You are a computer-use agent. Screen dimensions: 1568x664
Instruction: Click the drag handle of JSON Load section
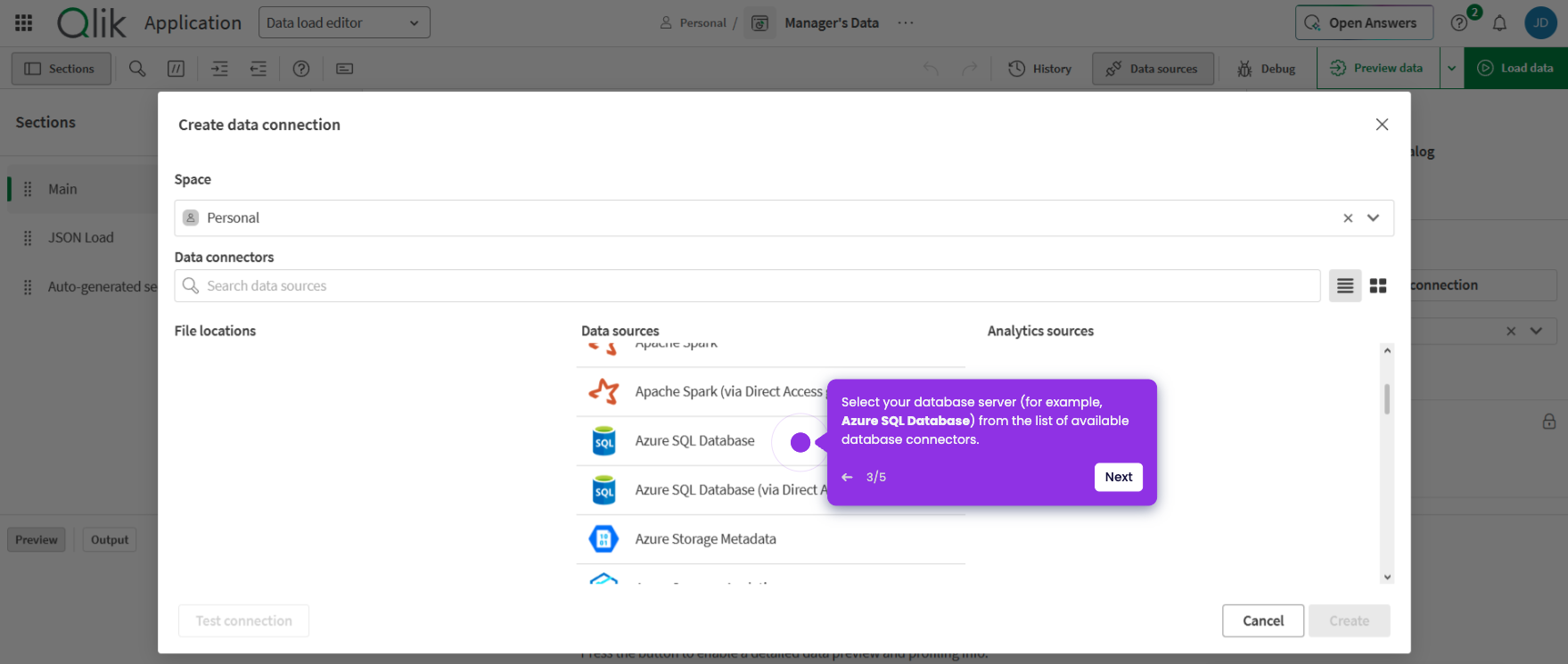(x=28, y=238)
